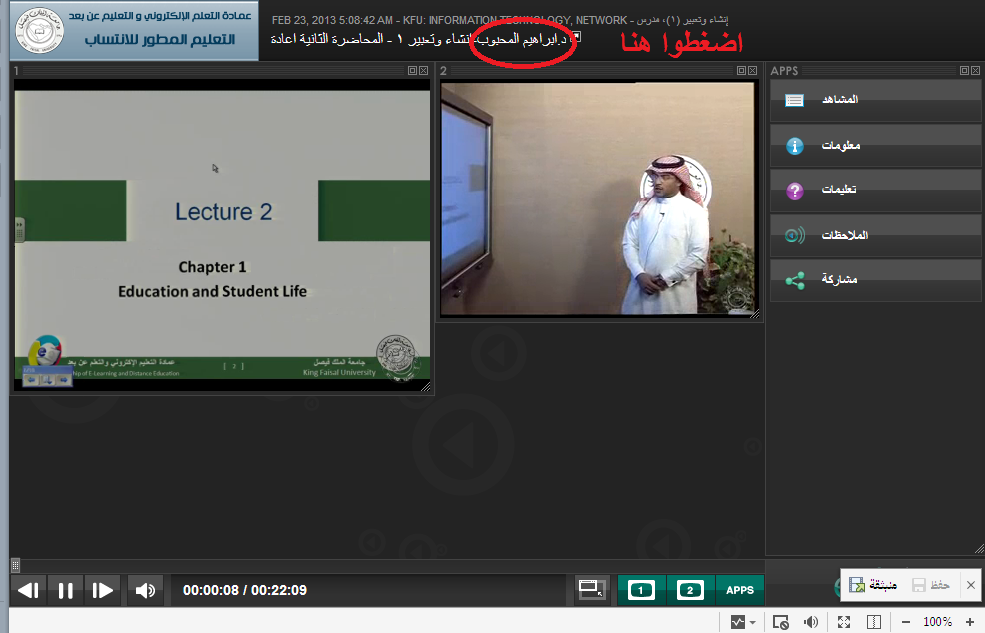Click the lecturer video thumbnail

click(597, 198)
